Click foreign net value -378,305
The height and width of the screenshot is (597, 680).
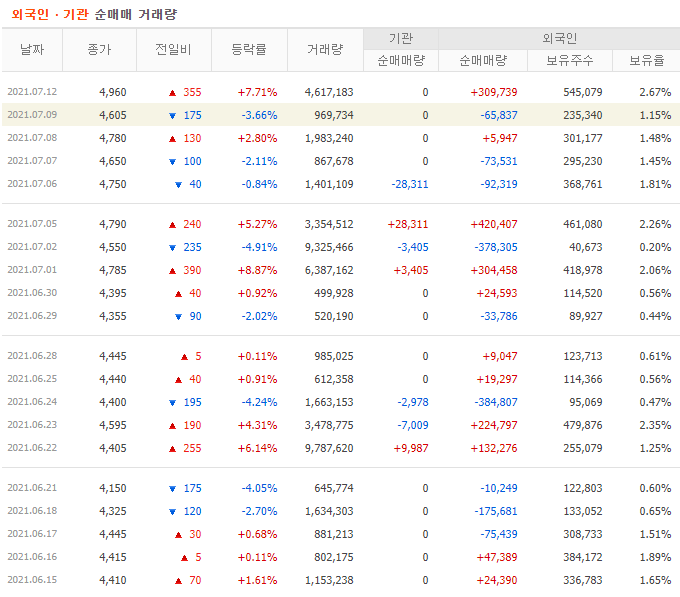point(496,247)
